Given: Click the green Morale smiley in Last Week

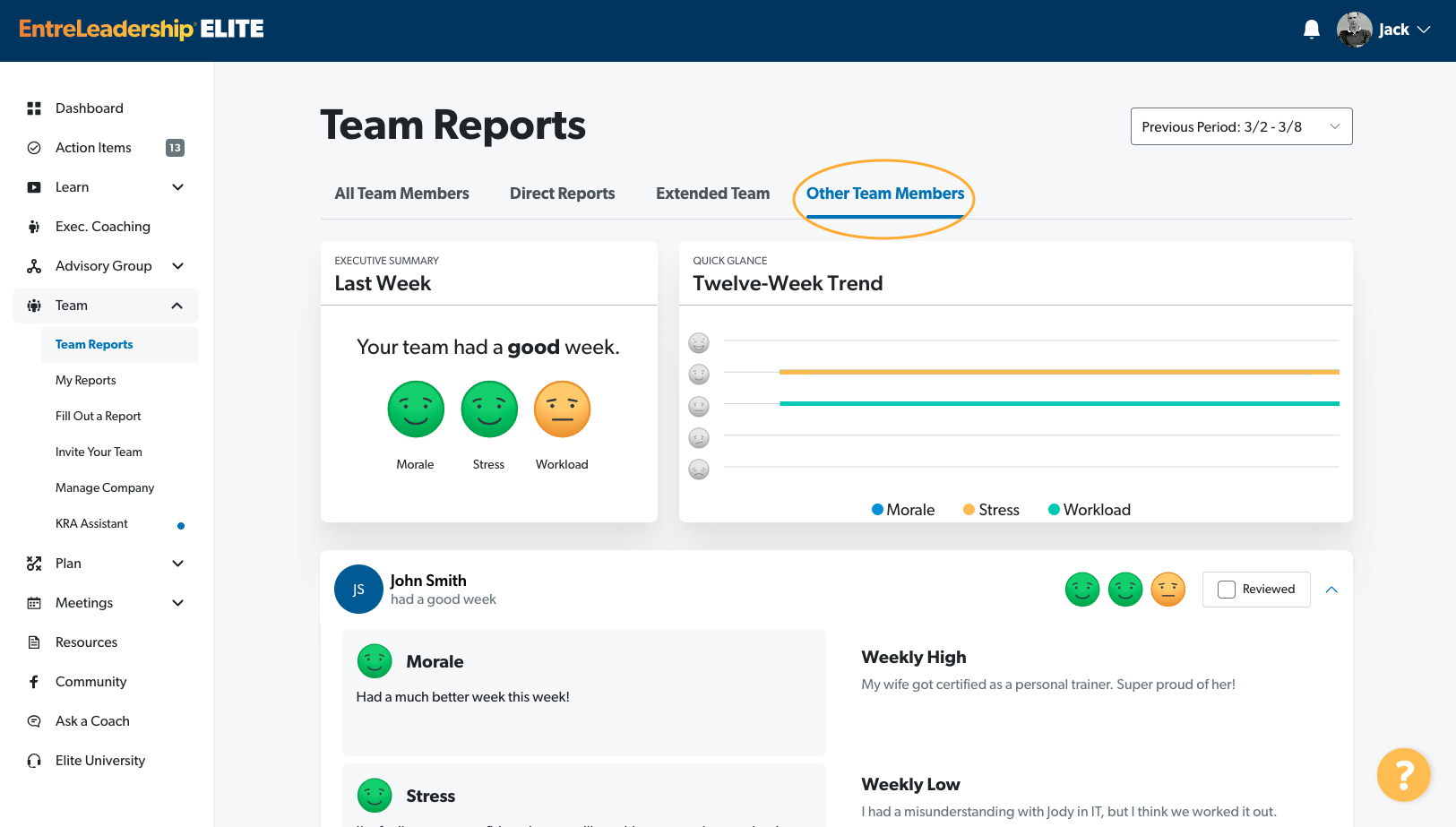Looking at the screenshot, I should 416,409.
